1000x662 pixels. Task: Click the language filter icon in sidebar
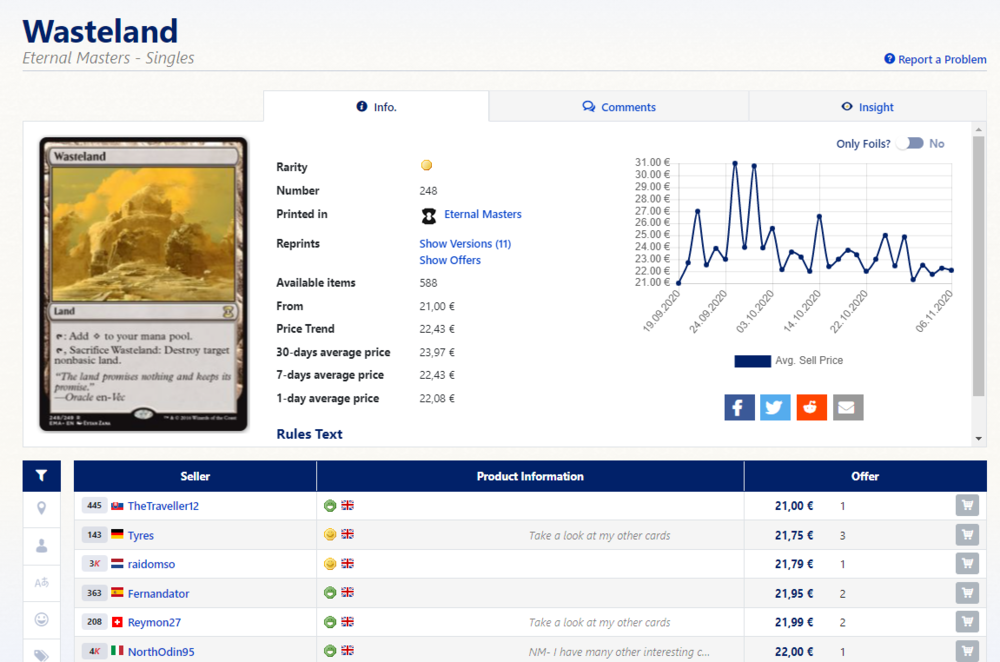41,583
